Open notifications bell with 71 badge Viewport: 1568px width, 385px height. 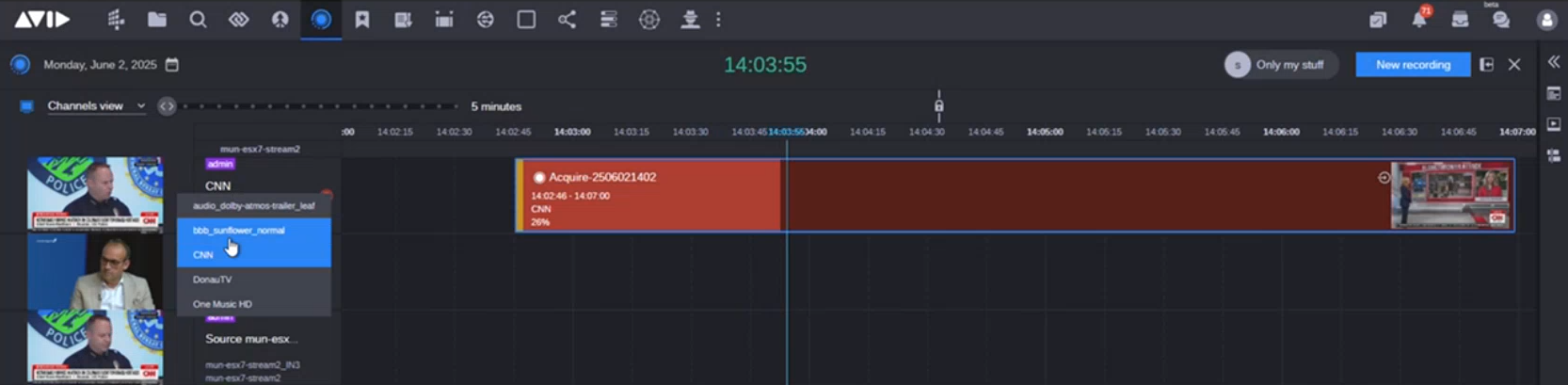click(1419, 19)
